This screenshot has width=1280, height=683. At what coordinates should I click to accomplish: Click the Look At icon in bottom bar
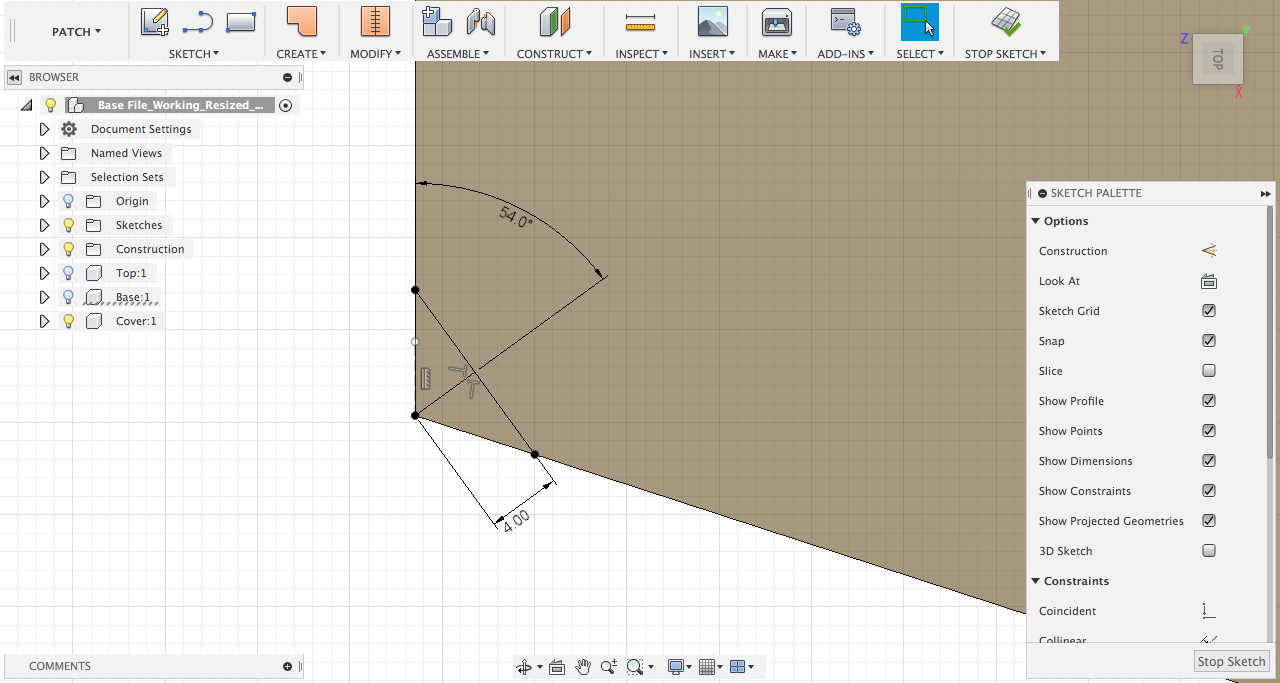tap(557, 667)
